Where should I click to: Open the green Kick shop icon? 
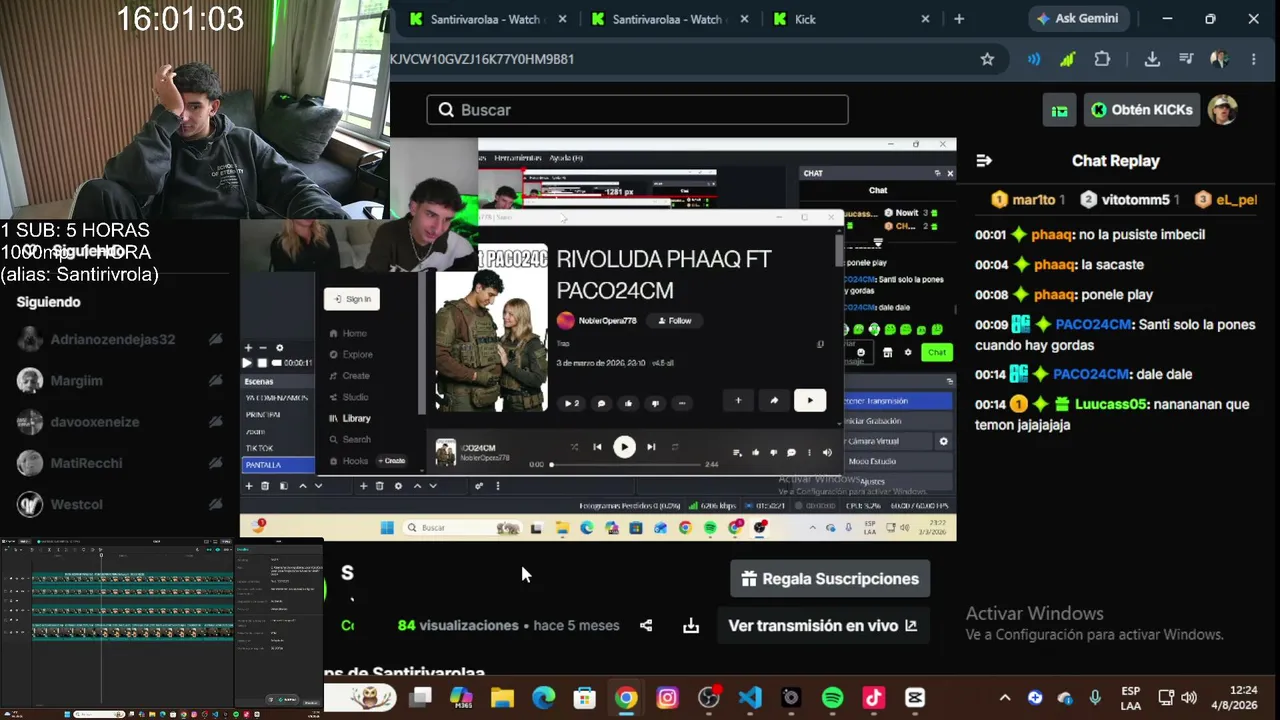[1060, 110]
